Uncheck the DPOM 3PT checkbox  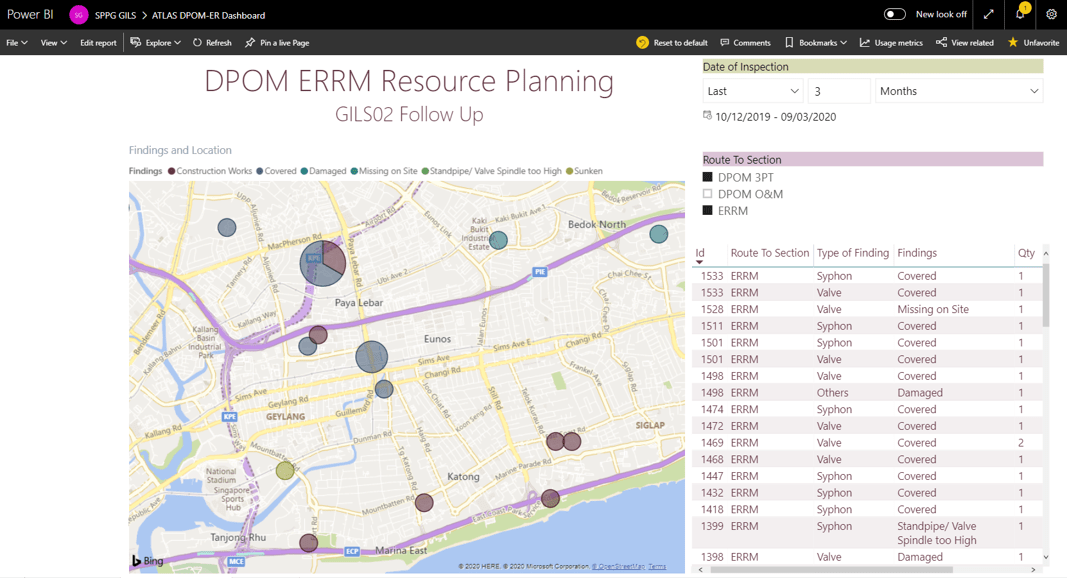pyautogui.click(x=708, y=177)
